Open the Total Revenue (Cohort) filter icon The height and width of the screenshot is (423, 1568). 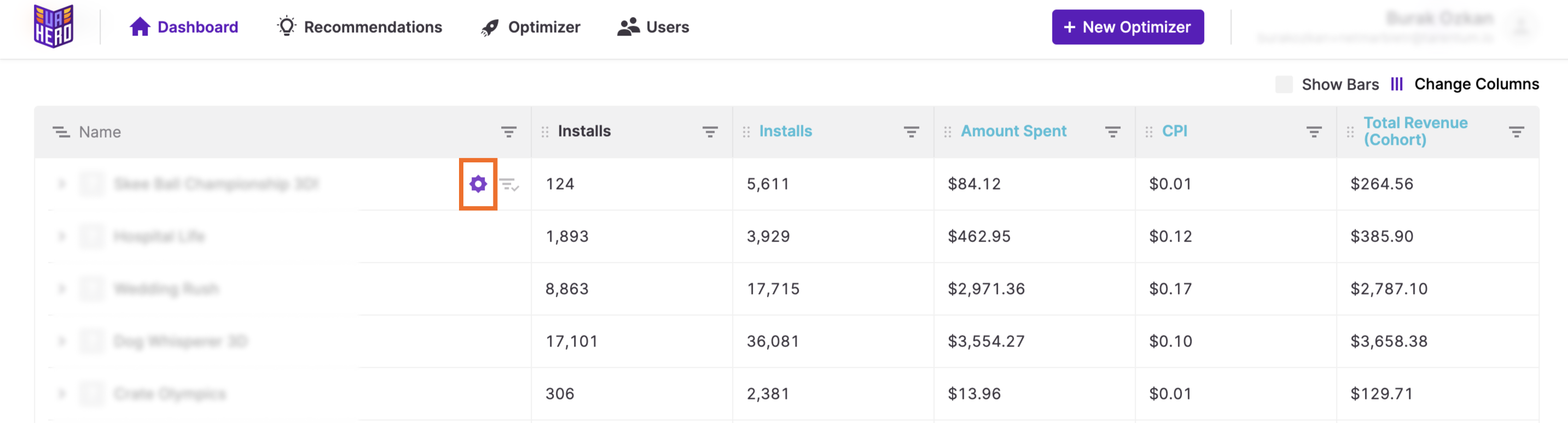(x=1515, y=132)
